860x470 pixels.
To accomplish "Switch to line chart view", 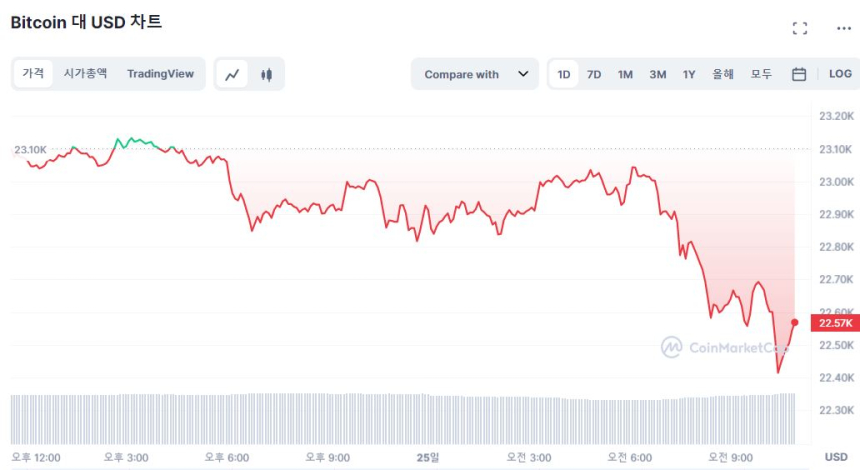I will (x=233, y=74).
